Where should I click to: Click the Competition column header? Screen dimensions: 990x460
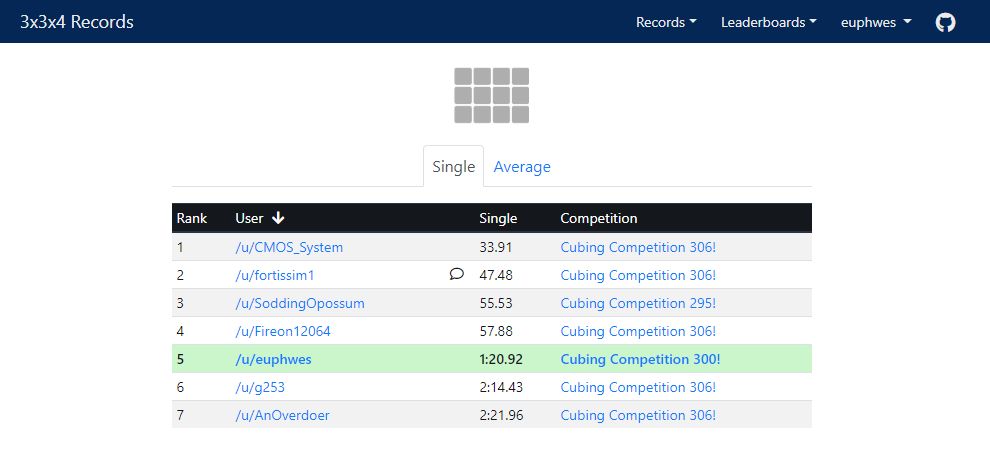tap(599, 218)
